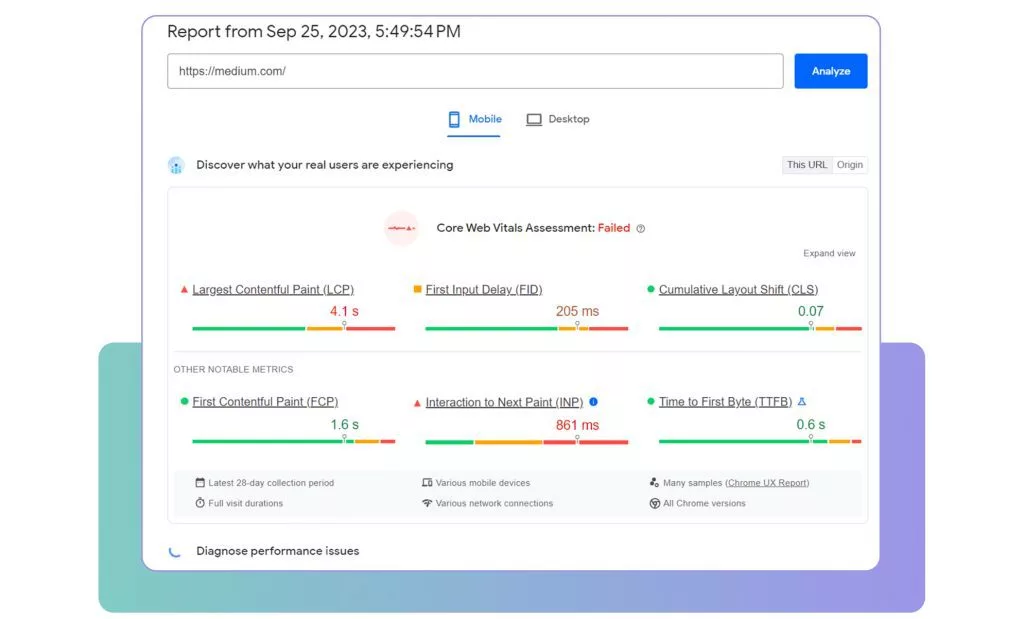Click the CLS distribution bar
This screenshot has height=619, width=1024.
tap(760, 328)
